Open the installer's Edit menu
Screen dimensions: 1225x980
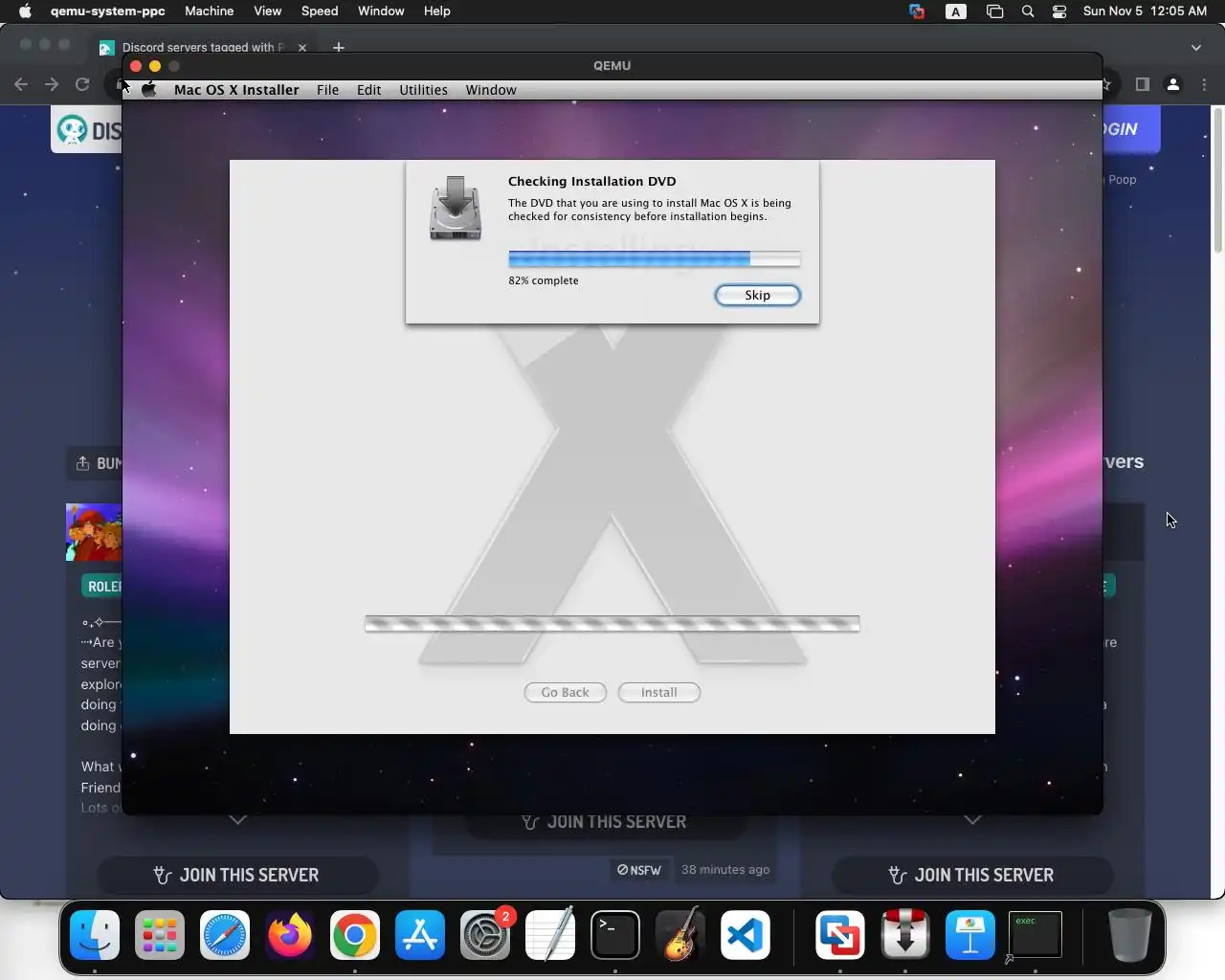369,90
